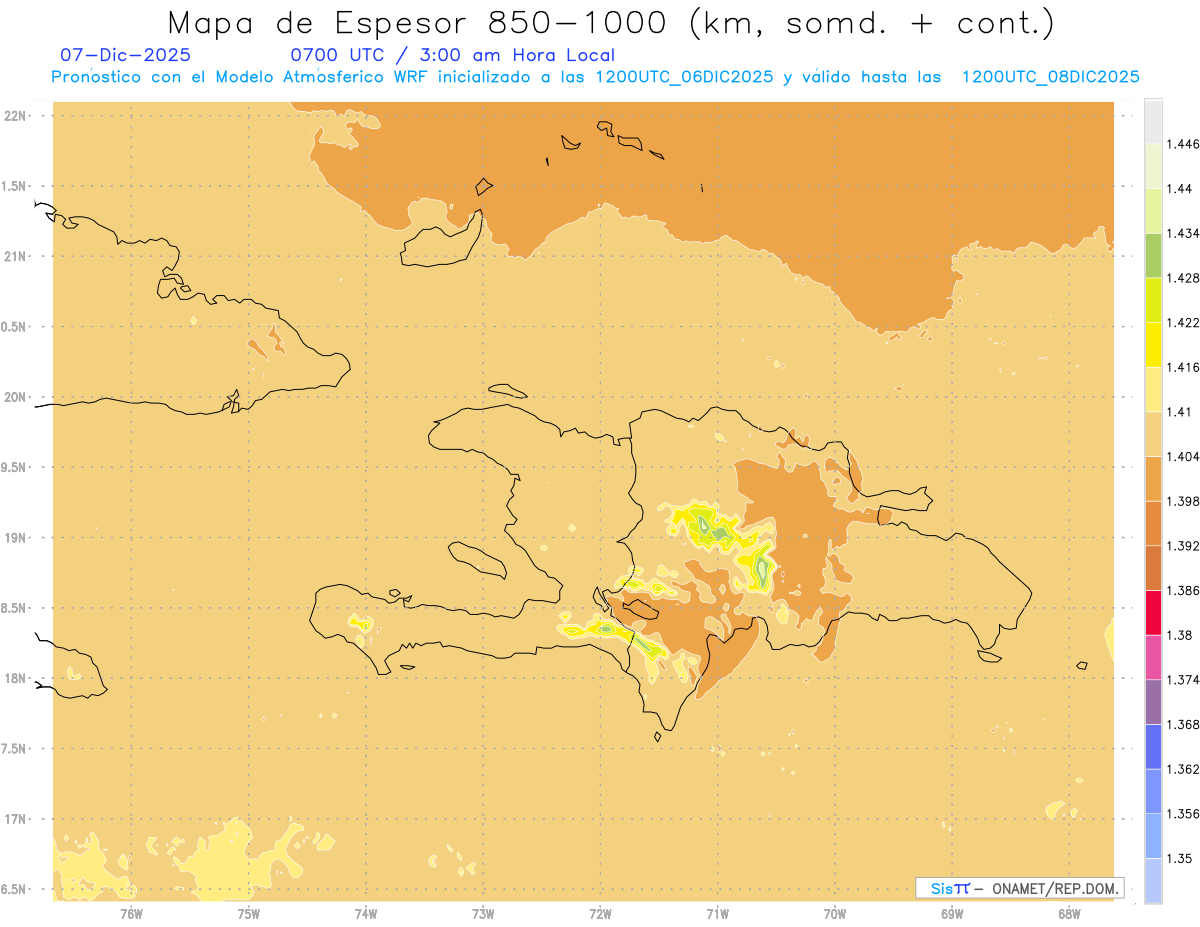Click the 72W longitude label
The height and width of the screenshot is (927, 1200).
(x=600, y=913)
